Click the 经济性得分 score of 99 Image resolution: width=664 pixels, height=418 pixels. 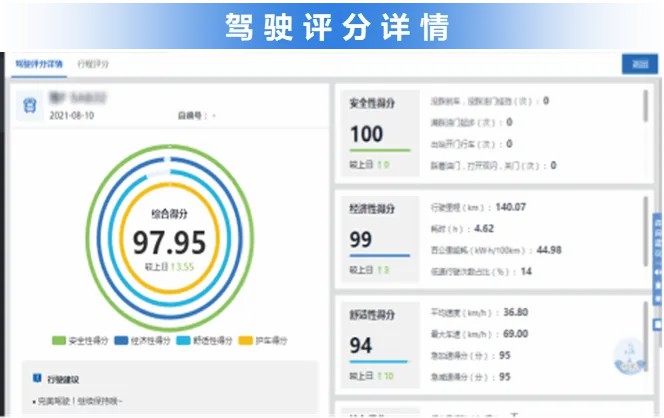point(361,240)
